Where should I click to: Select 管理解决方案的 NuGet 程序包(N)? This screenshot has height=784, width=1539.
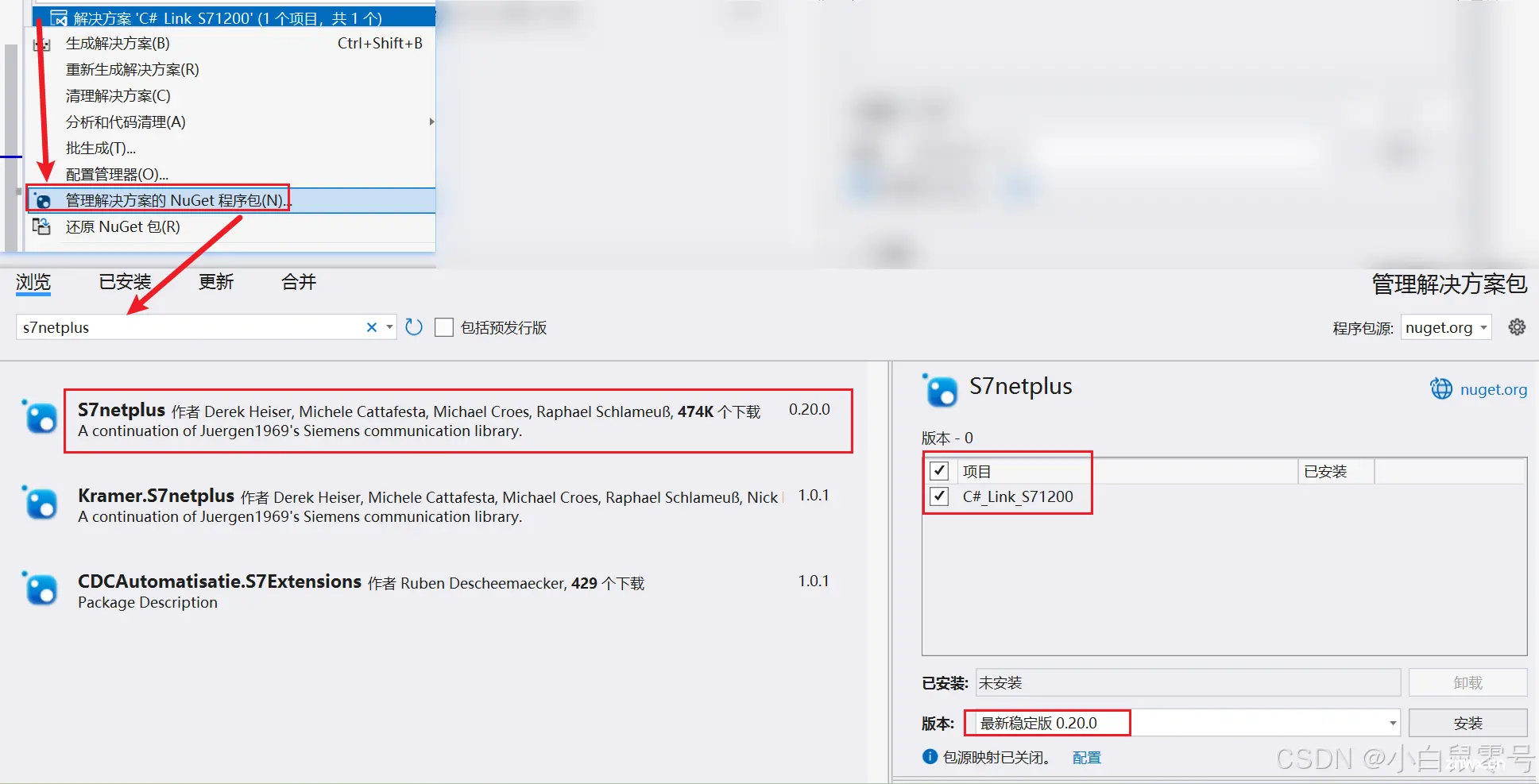[x=232, y=200]
